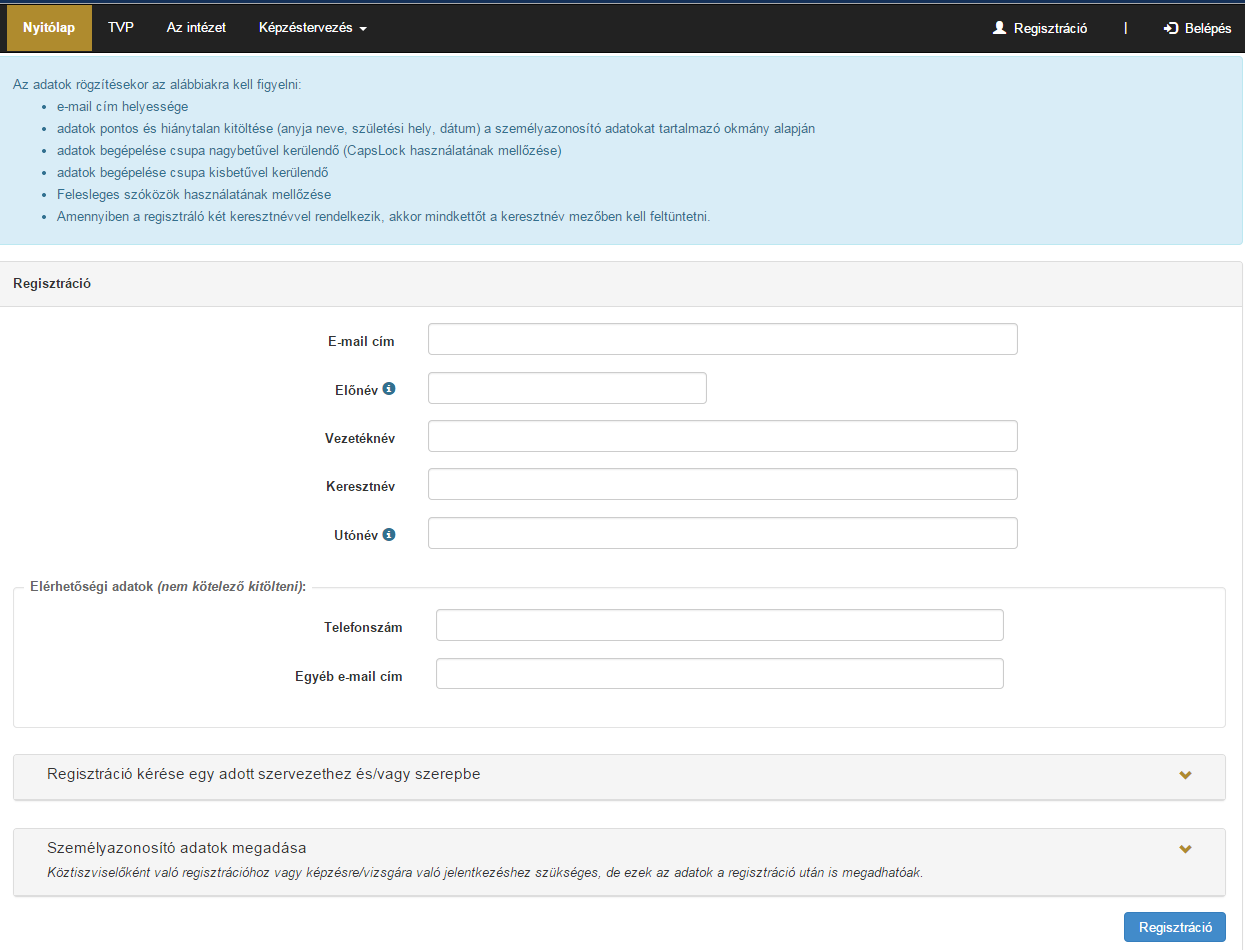
Task: Click the Regisztráció kérése egy adott szervezethez heading
Action: point(264,774)
